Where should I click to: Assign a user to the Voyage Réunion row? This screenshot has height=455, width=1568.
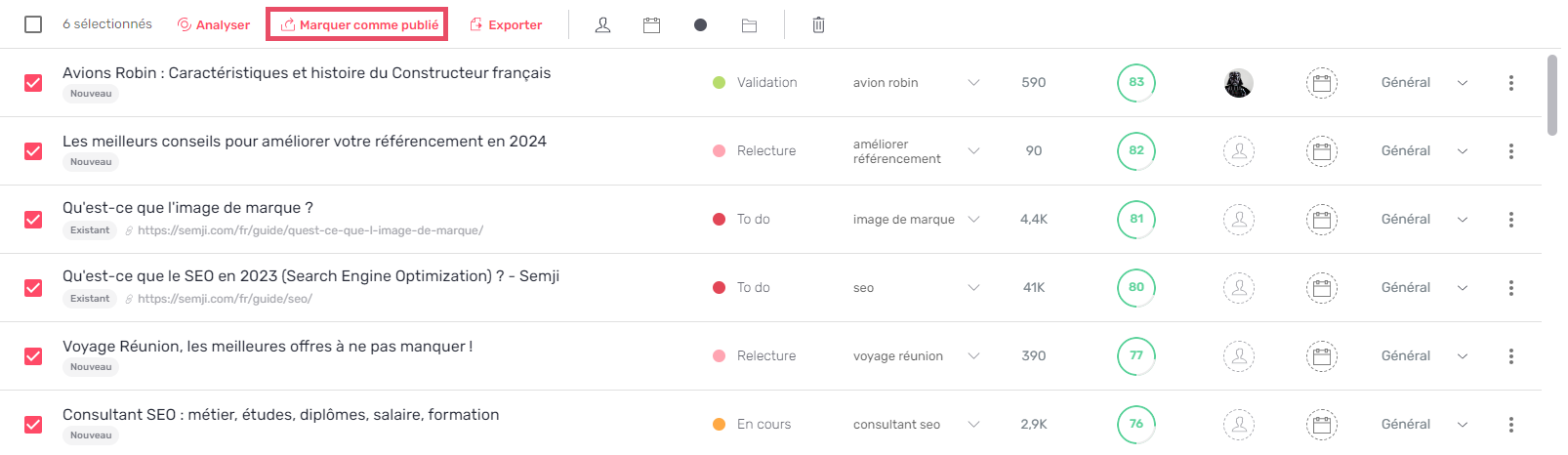1239,356
